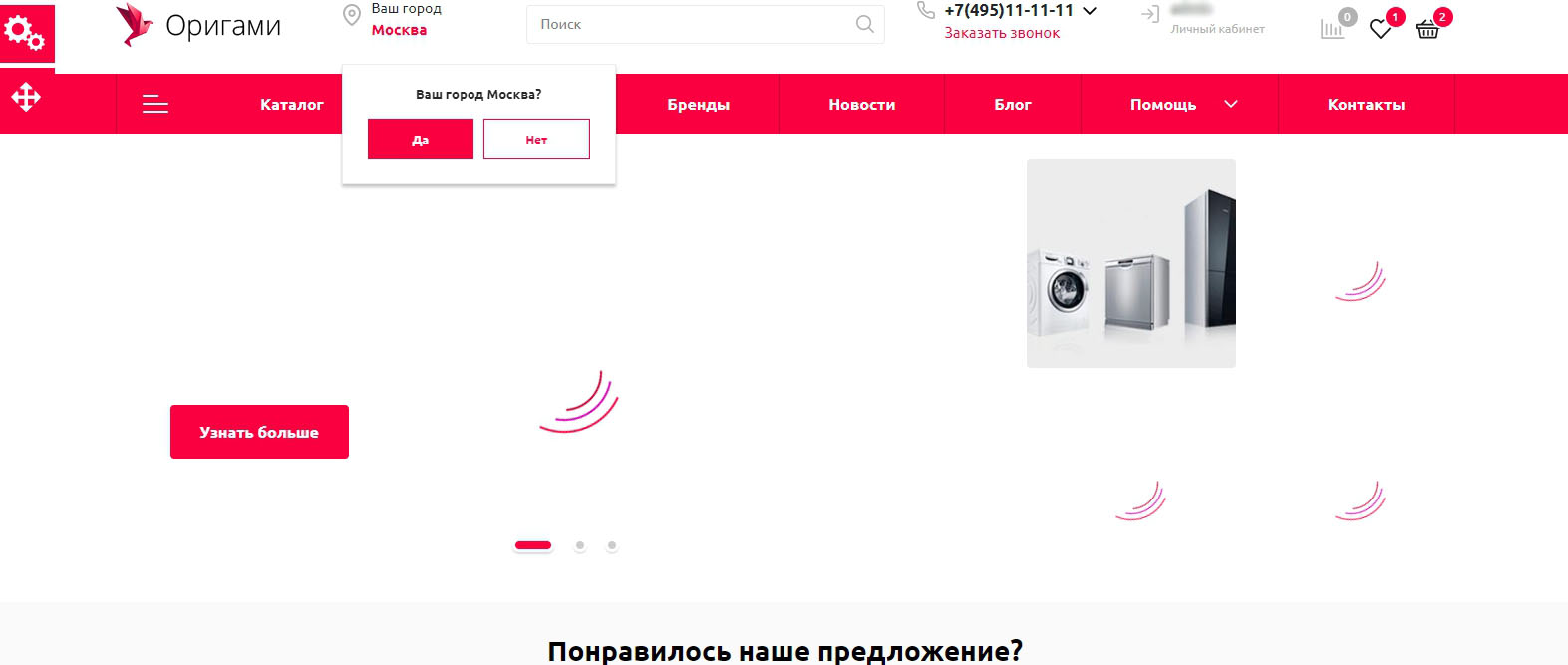1568x665 pixels.
Task: Open the Бренды menu item
Action: [699, 104]
